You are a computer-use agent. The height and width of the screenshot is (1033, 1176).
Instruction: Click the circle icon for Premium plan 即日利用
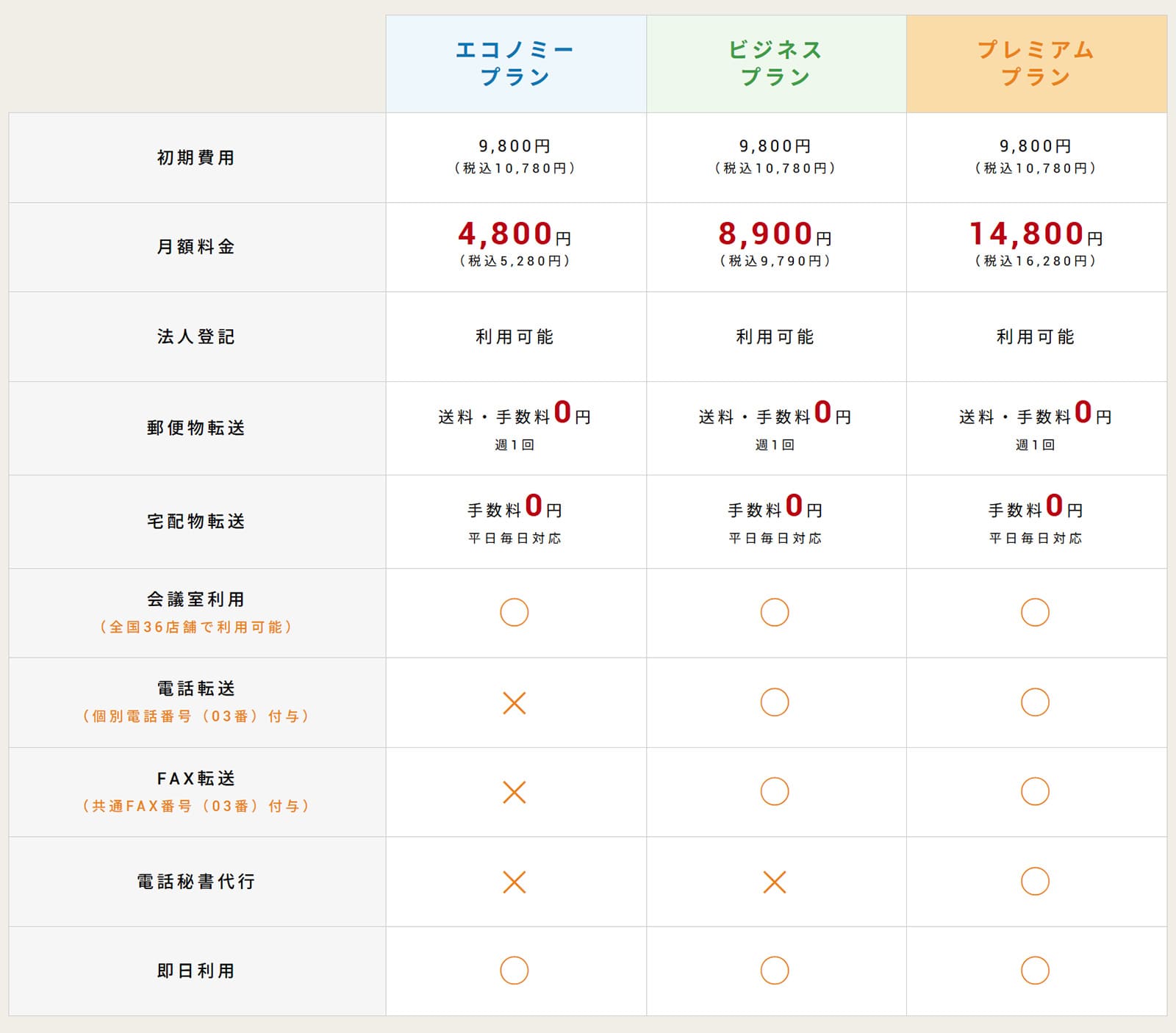pyautogui.click(x=1035, y=971)
